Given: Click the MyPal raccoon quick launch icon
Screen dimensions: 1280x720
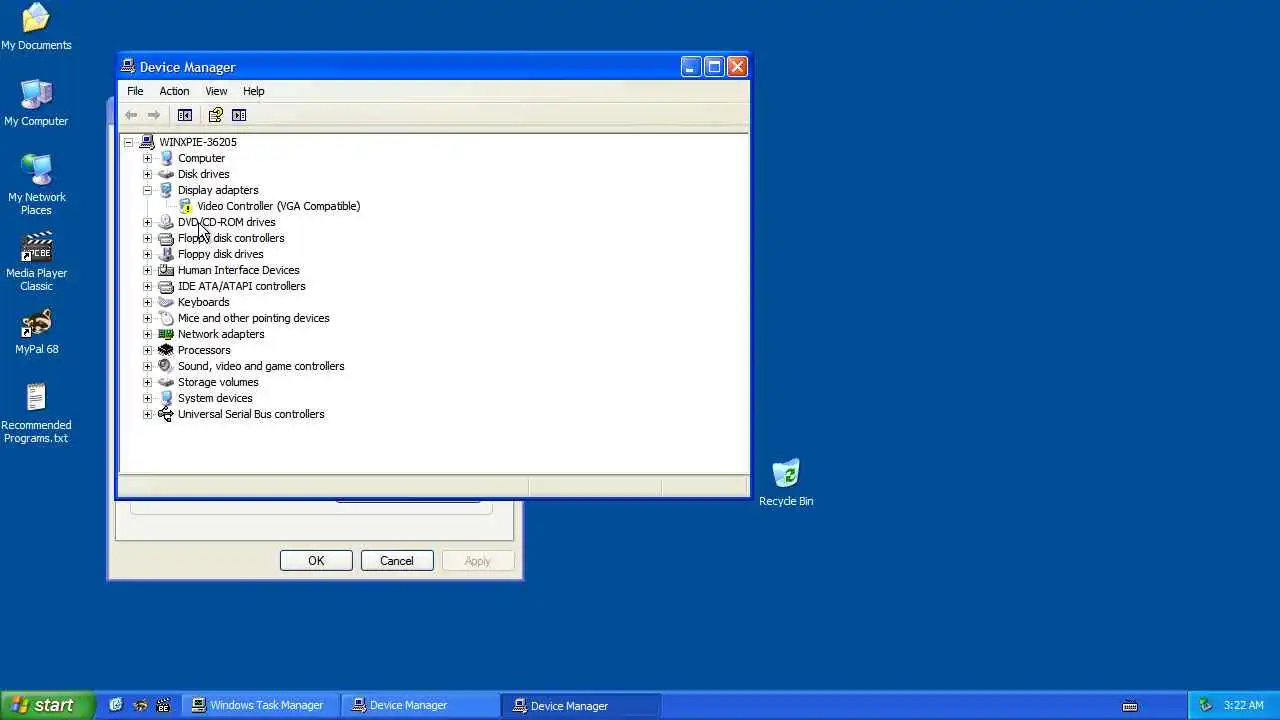Looking at the screenshot, I should click(140, 705).
